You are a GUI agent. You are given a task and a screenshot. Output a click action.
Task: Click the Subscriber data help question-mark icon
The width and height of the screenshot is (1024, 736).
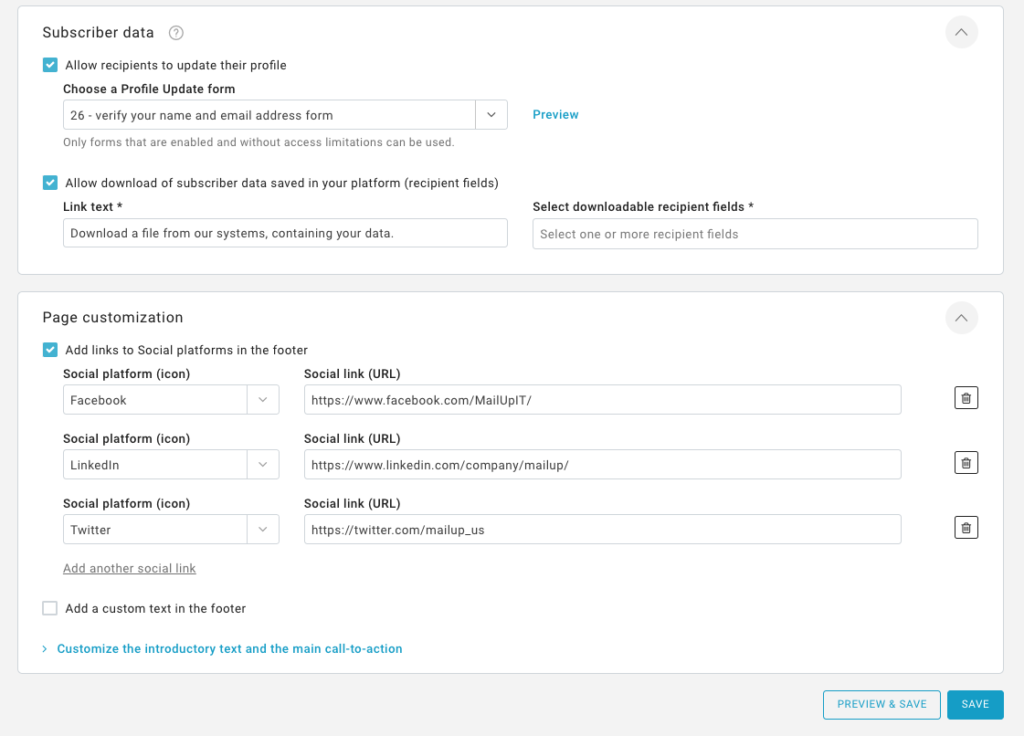(x=176, y=33)
